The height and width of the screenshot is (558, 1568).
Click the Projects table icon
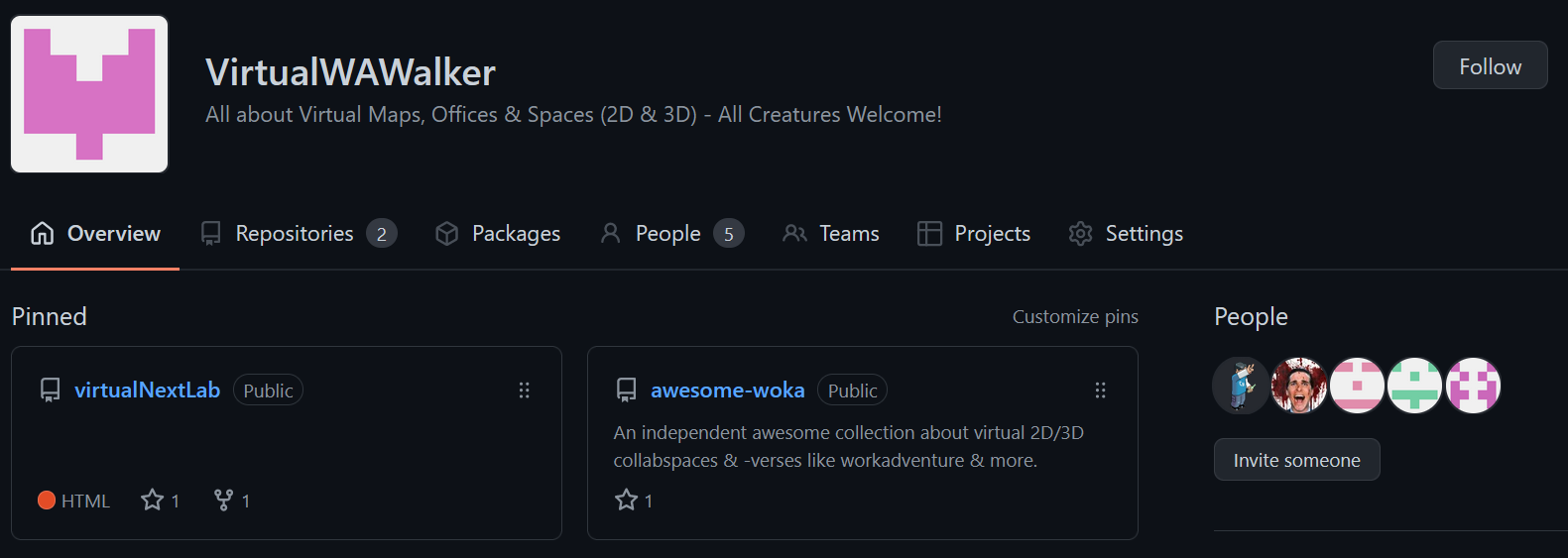(x=929, y=234)
